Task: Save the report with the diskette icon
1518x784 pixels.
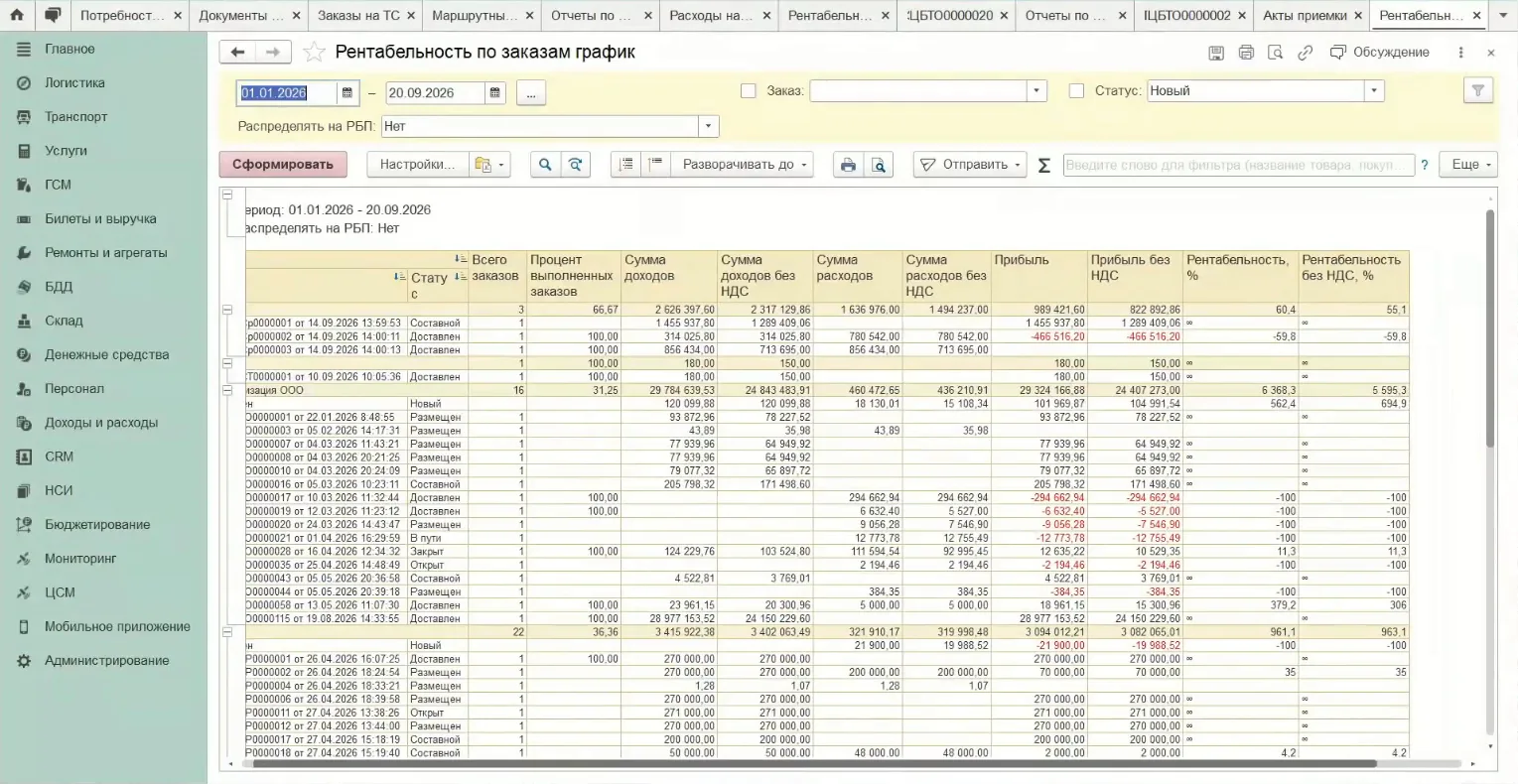Action: 1215,53
